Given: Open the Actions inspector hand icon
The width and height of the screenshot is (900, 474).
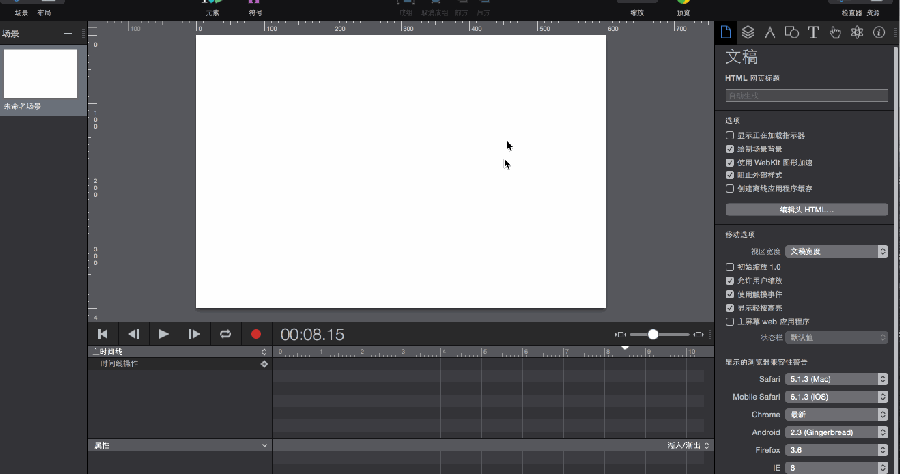Looking at the screenshot, I should (x=835, y=32).
